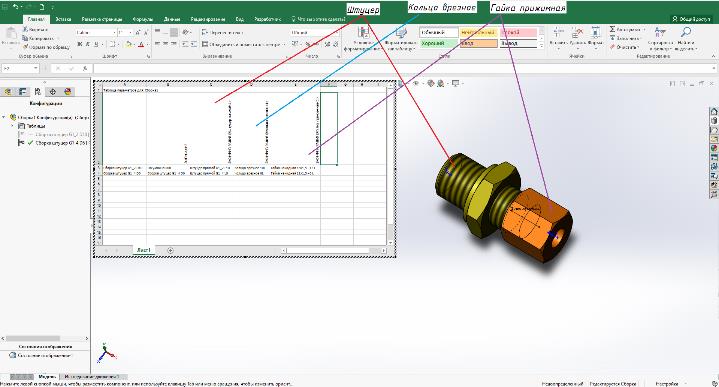Click the text orientation icon
719x387 pixels.
tap(186, 33)
